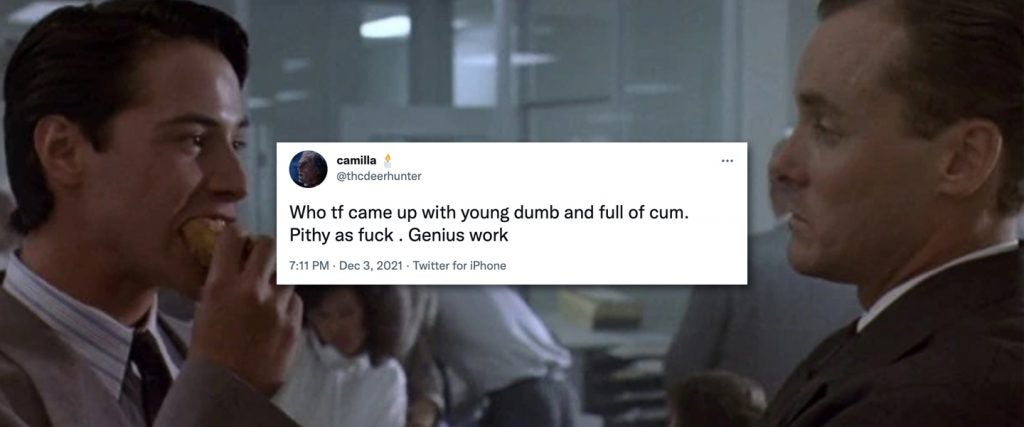Screen dimensions: 1024x427
Task: Click the 7:11 PM timestamp
Action: coord(308,266)
